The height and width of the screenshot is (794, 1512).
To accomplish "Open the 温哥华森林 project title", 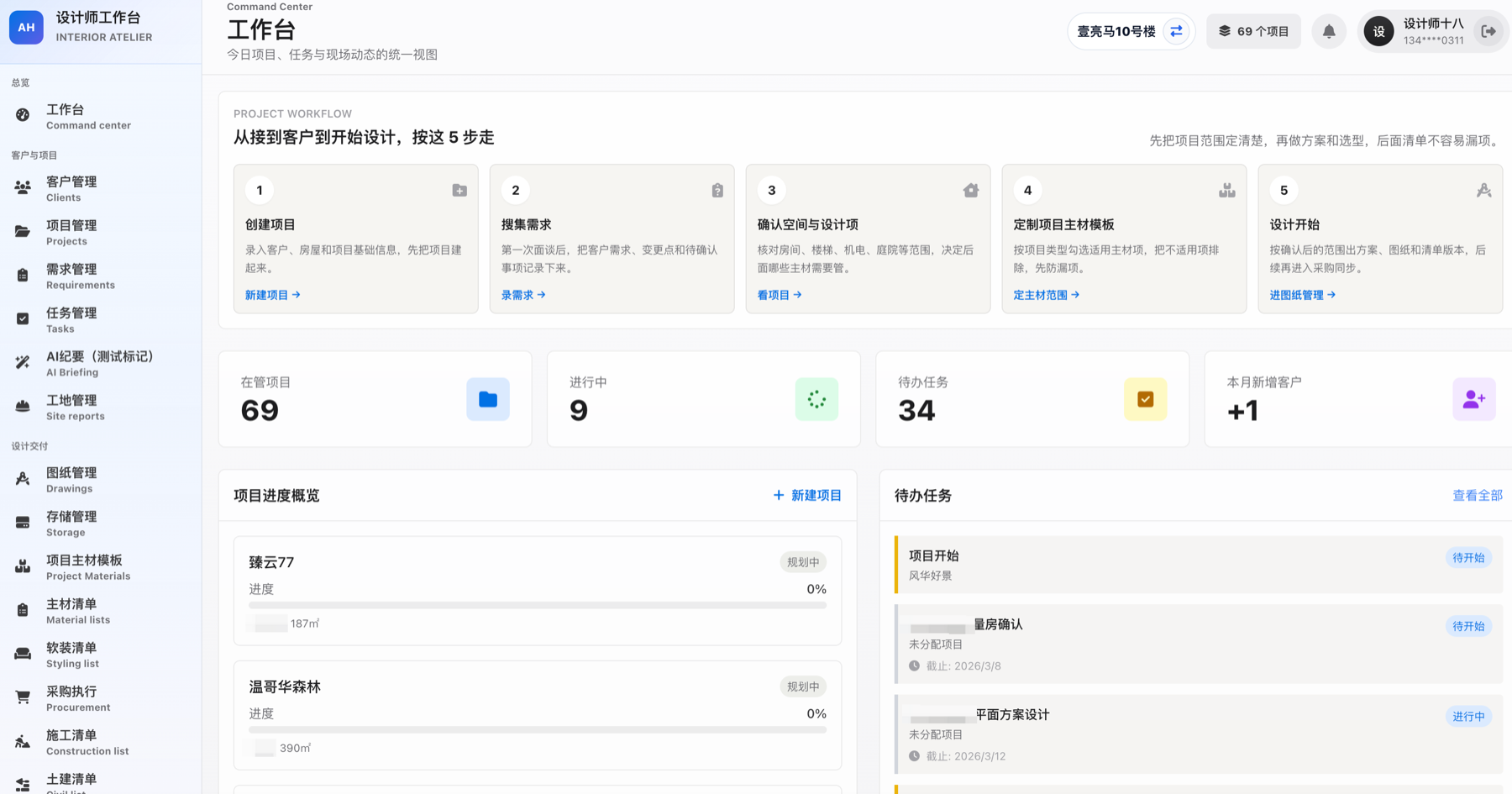I will click(285, 686).
